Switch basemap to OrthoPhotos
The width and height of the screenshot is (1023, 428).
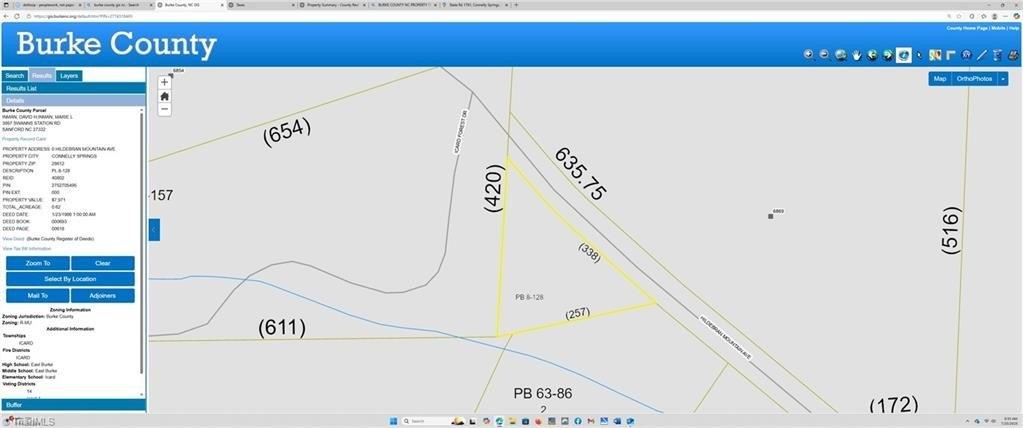point(974,78)
